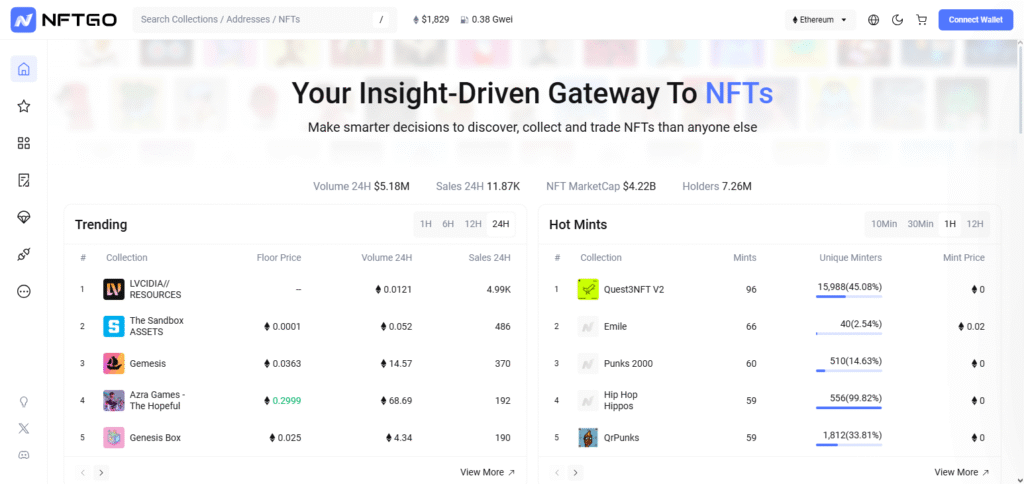Click the search collections input field
The image size is (1024, 484).
pos(264,20)
